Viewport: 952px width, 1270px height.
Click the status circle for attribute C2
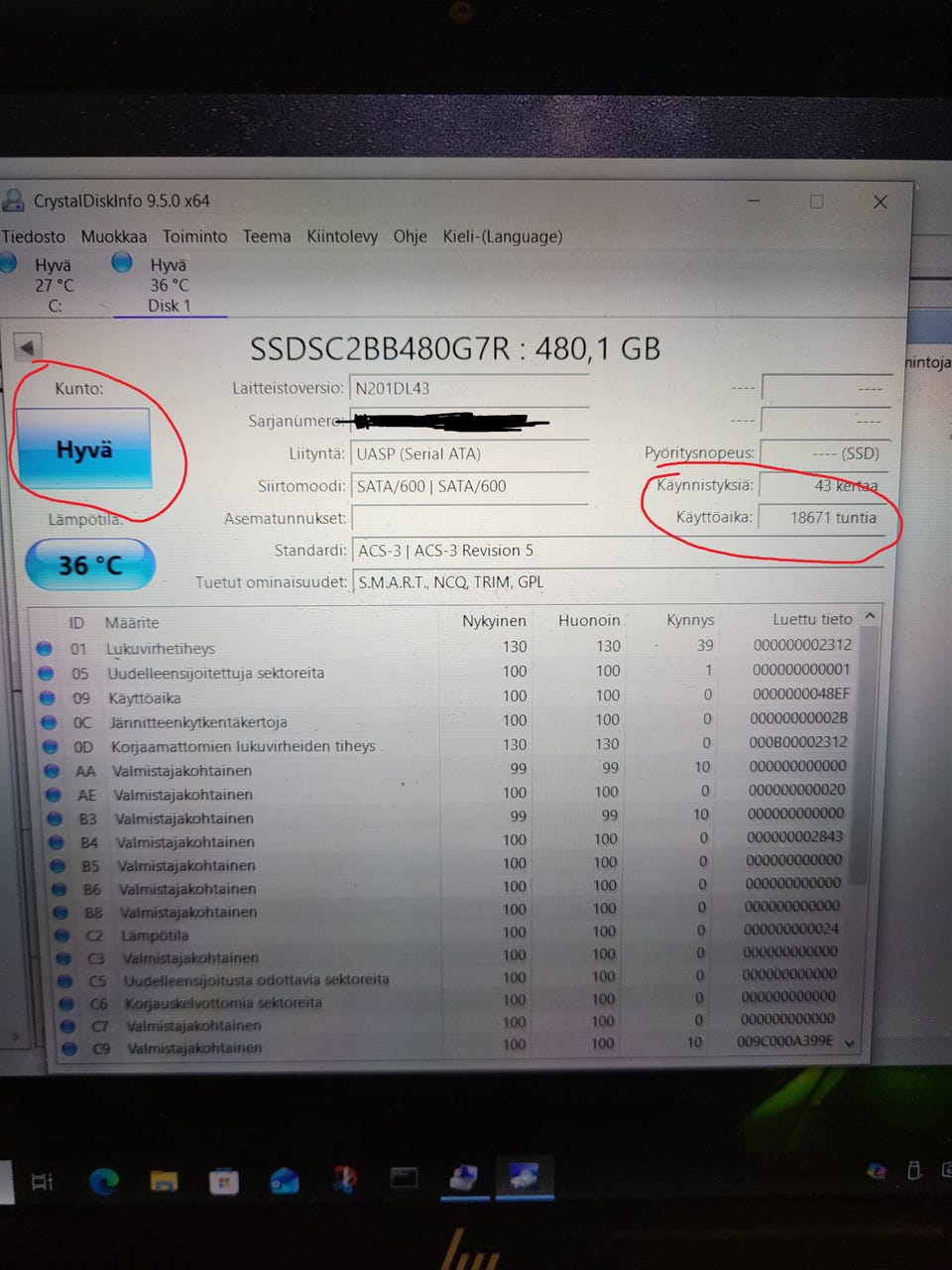[62, 935]
